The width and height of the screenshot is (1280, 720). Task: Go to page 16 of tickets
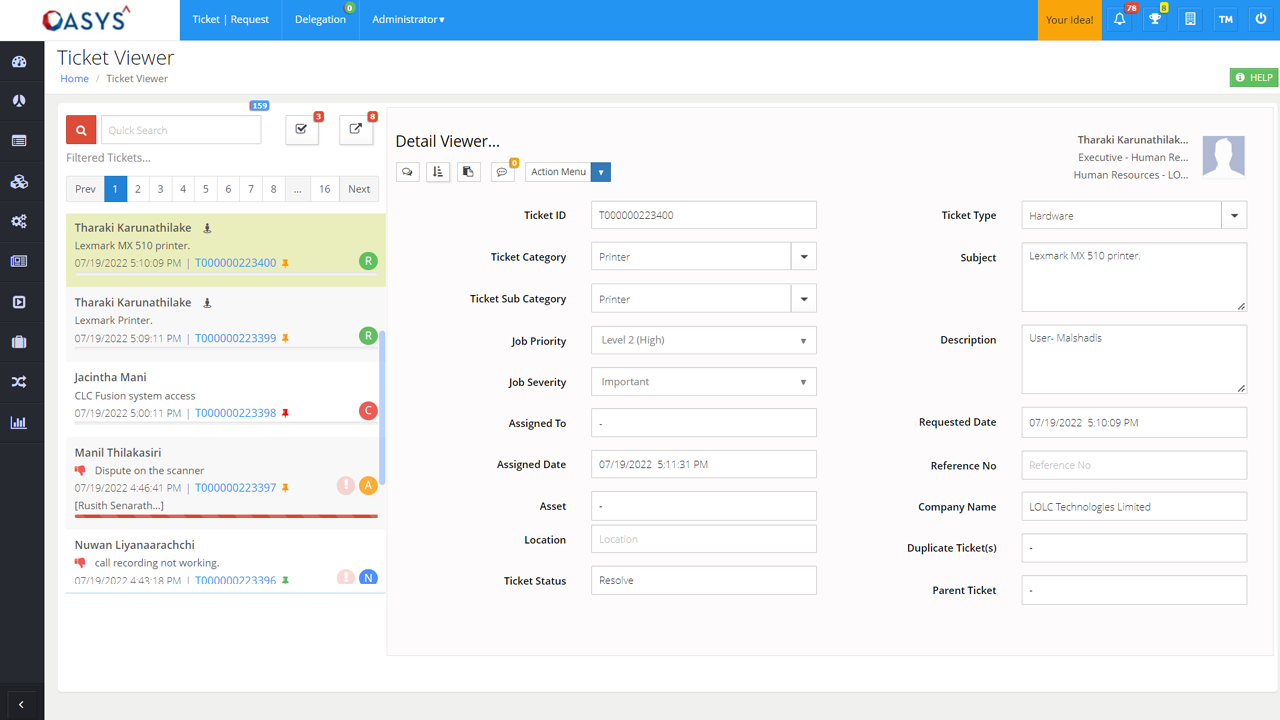click(x=325, y=189)
